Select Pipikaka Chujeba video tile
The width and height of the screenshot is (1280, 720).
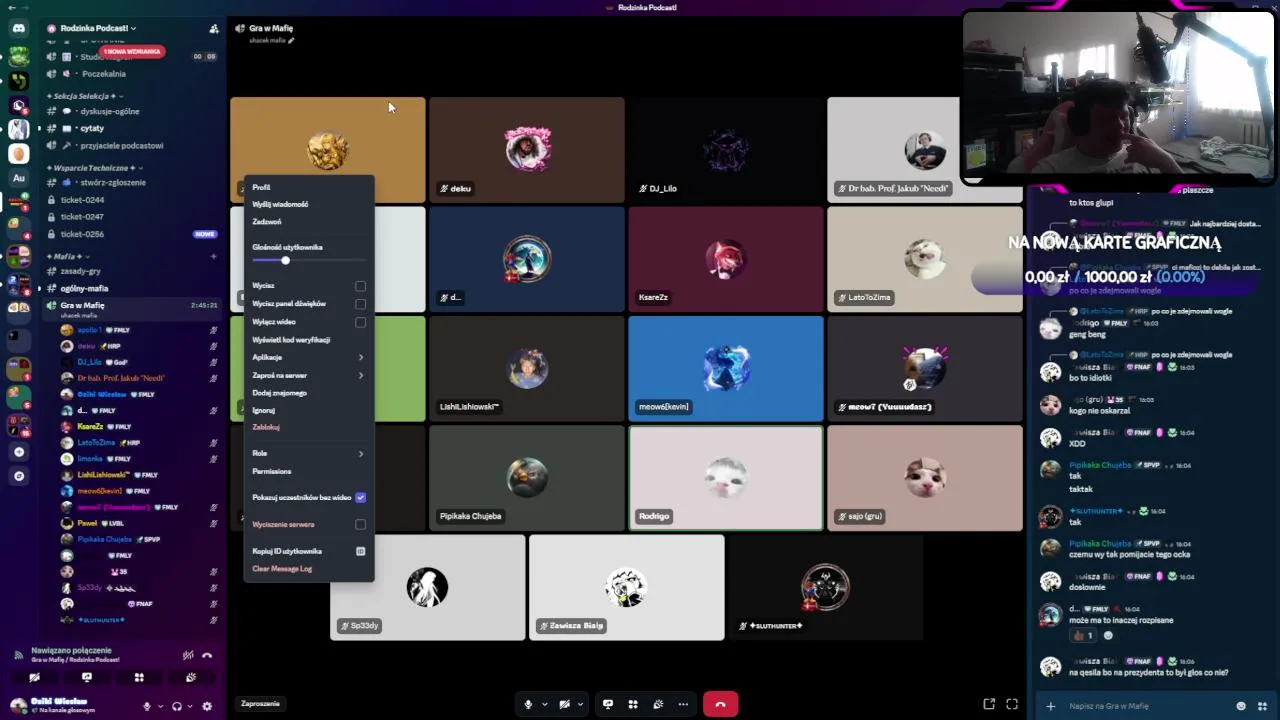527,478
